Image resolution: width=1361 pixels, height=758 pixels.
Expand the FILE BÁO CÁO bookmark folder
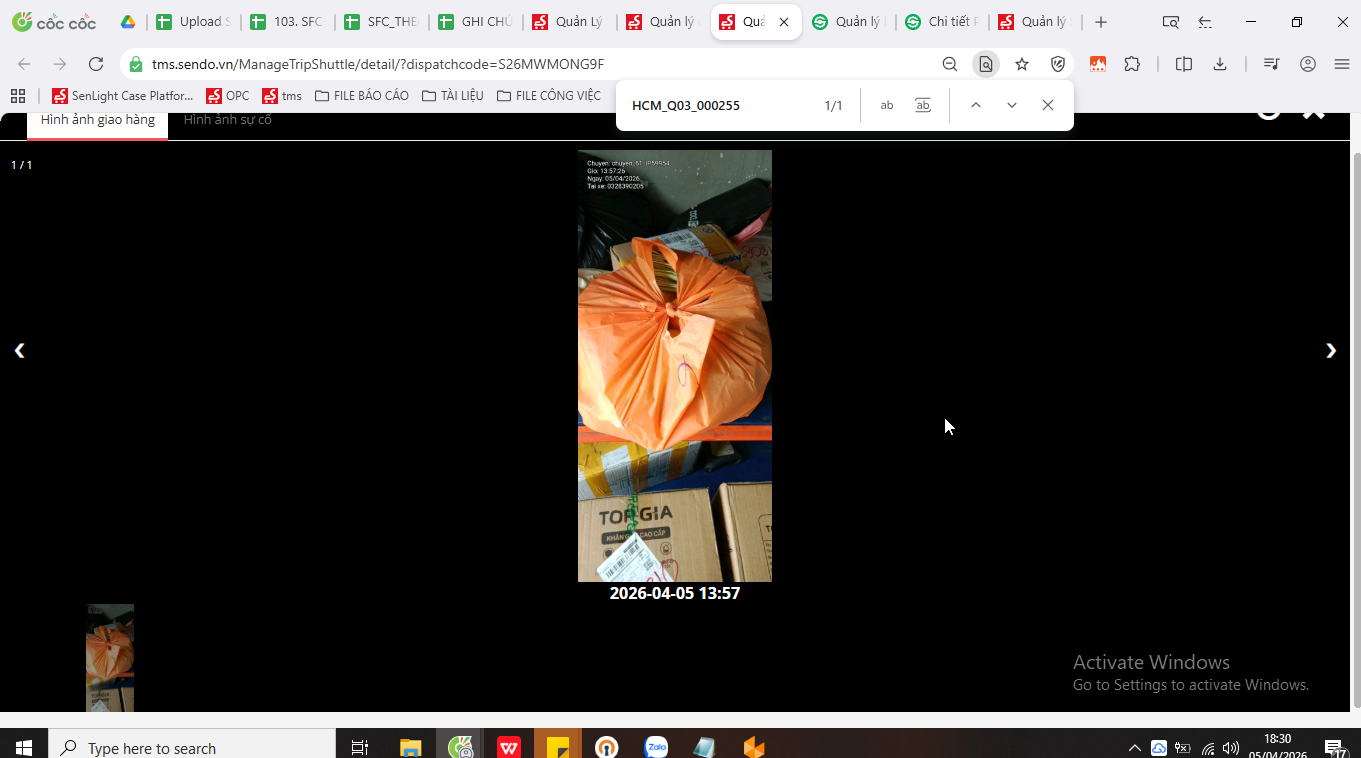(x=362, y=96)
